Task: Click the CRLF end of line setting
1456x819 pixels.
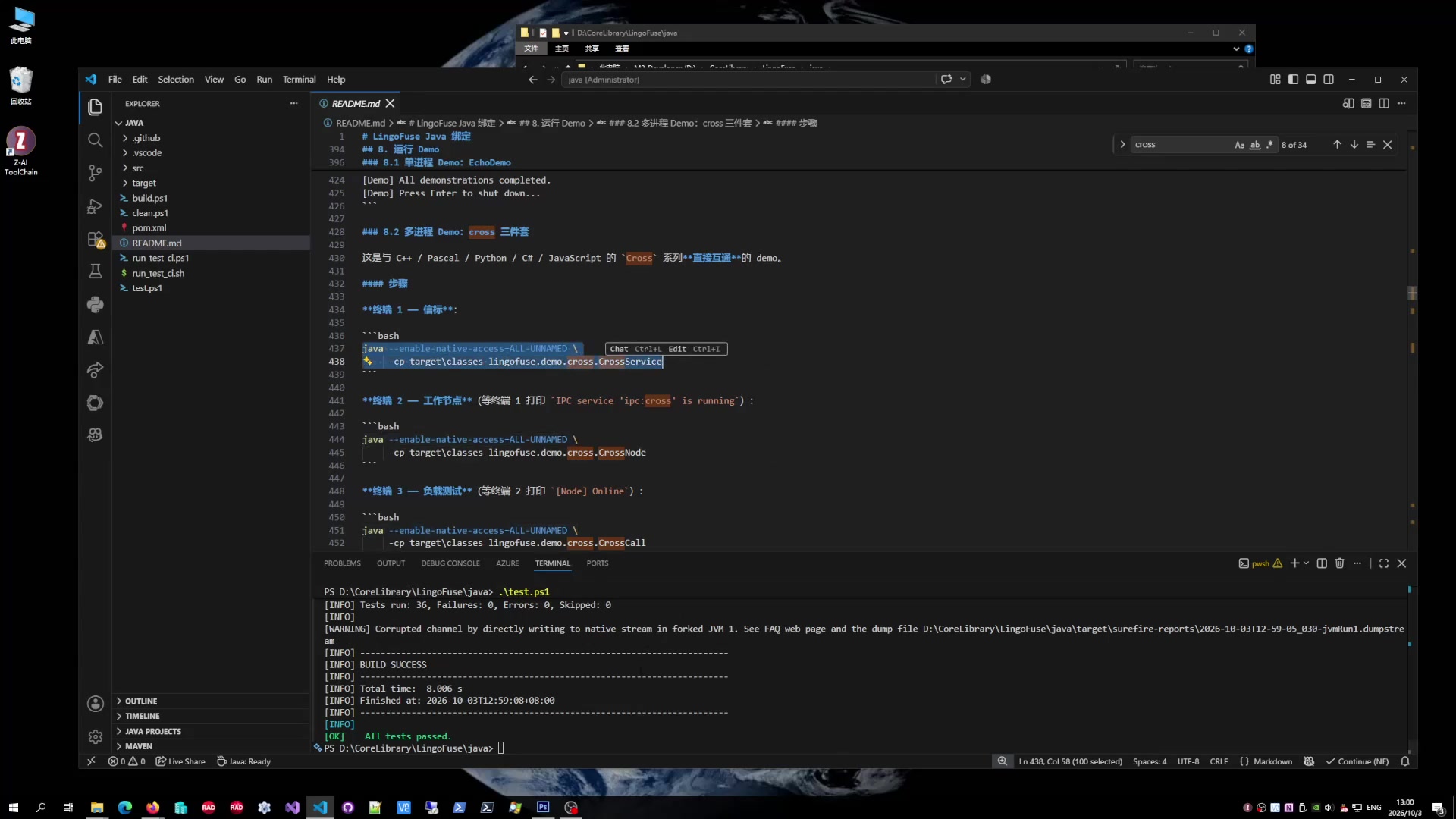Action: tap(1219, 761)
